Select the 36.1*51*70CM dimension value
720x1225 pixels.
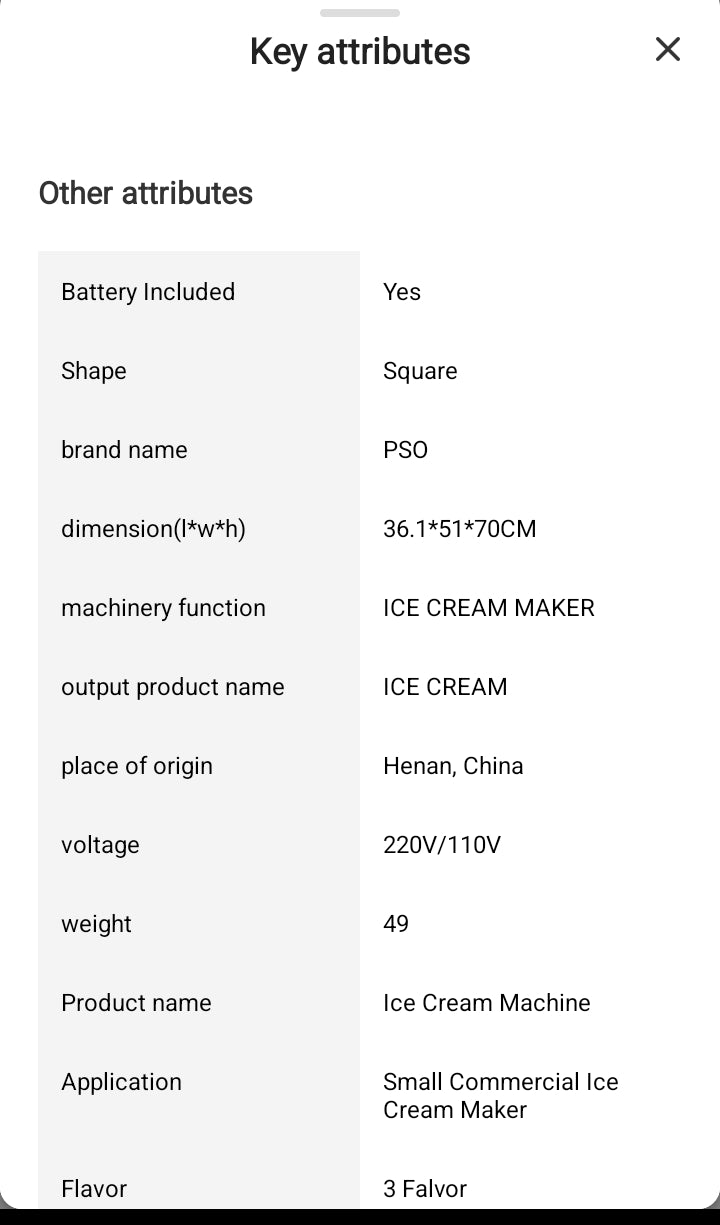tap(459, 529)
